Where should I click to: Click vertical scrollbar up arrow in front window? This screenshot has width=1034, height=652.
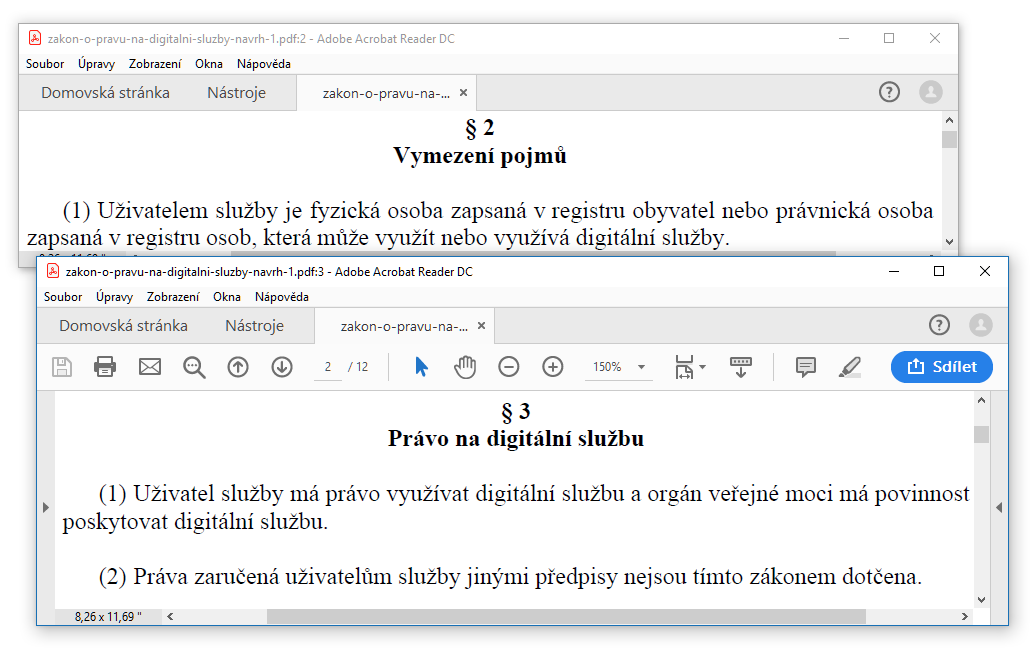pos(981,400)
